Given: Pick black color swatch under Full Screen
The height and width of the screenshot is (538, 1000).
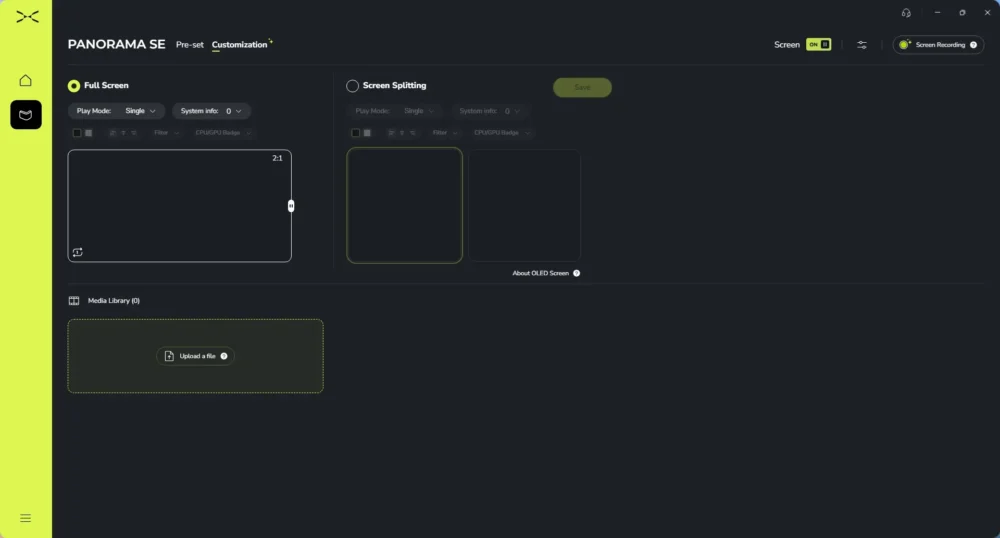Looking at the screenshot, I should (x=77, y=133).
